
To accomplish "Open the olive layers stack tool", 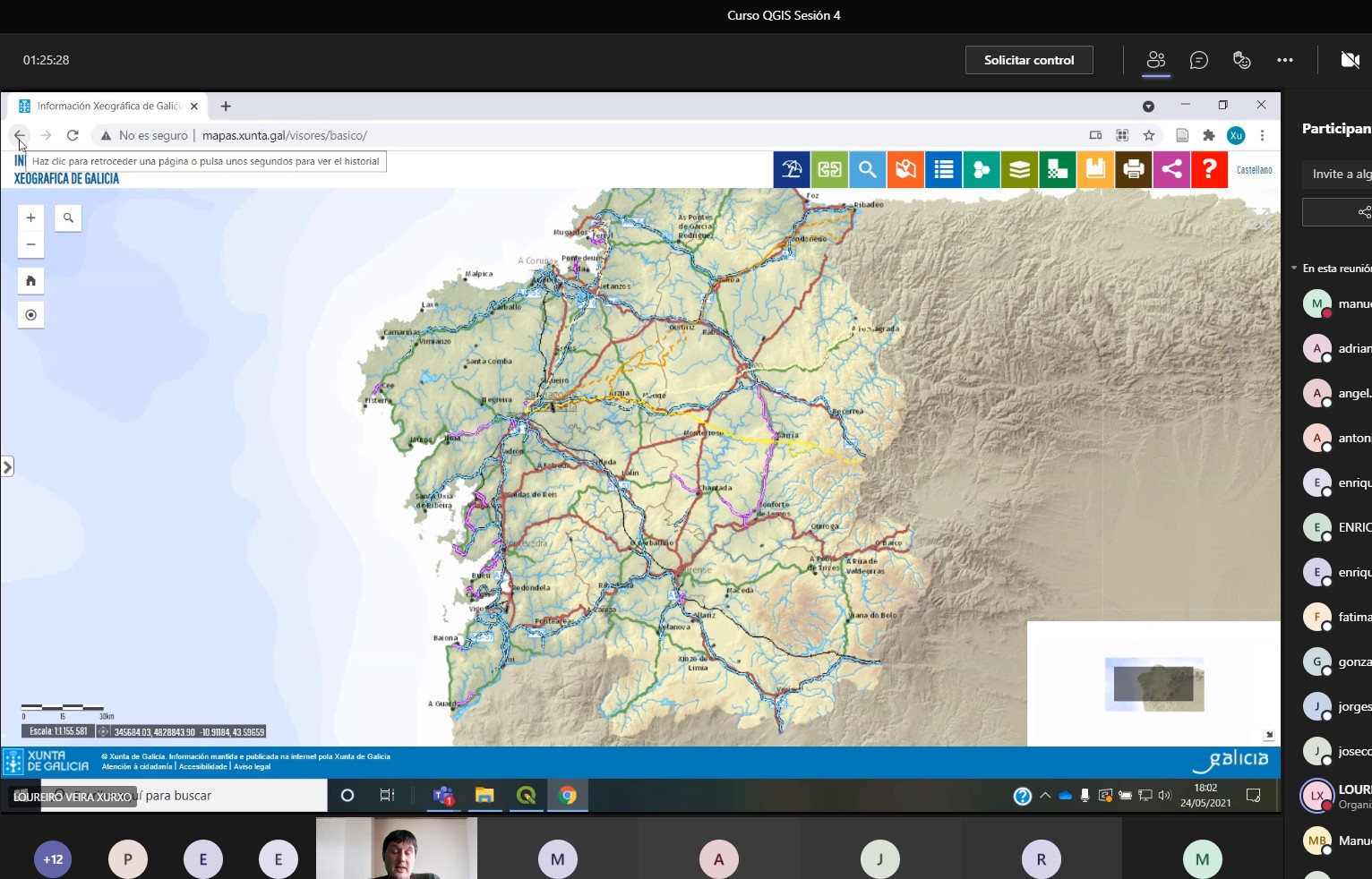I will pos(1019,169).
